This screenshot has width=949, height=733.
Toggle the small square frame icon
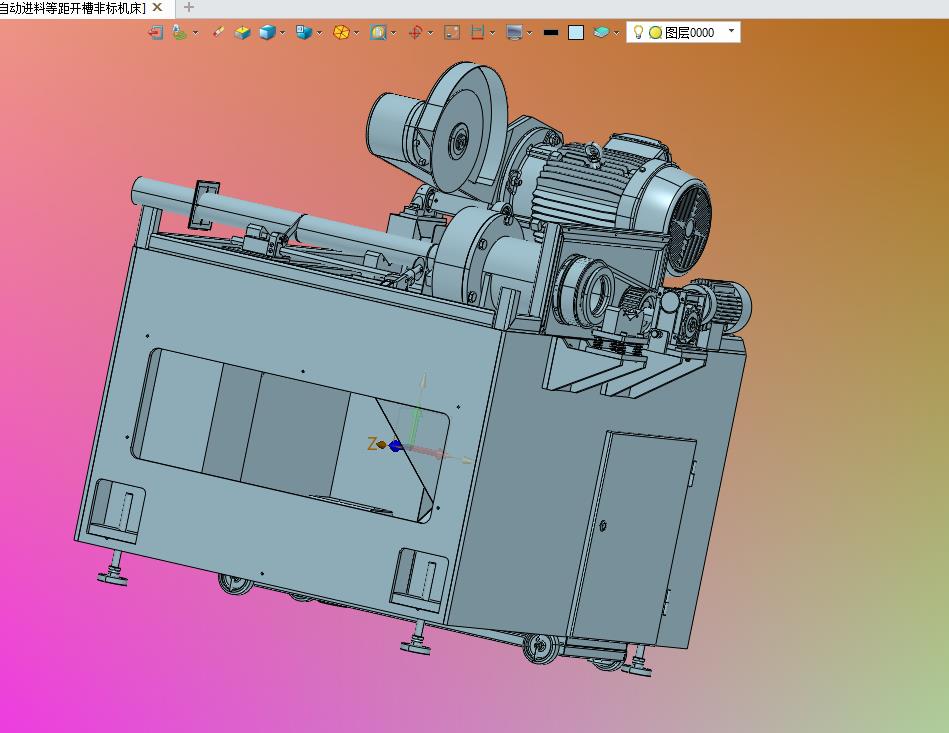452,32
